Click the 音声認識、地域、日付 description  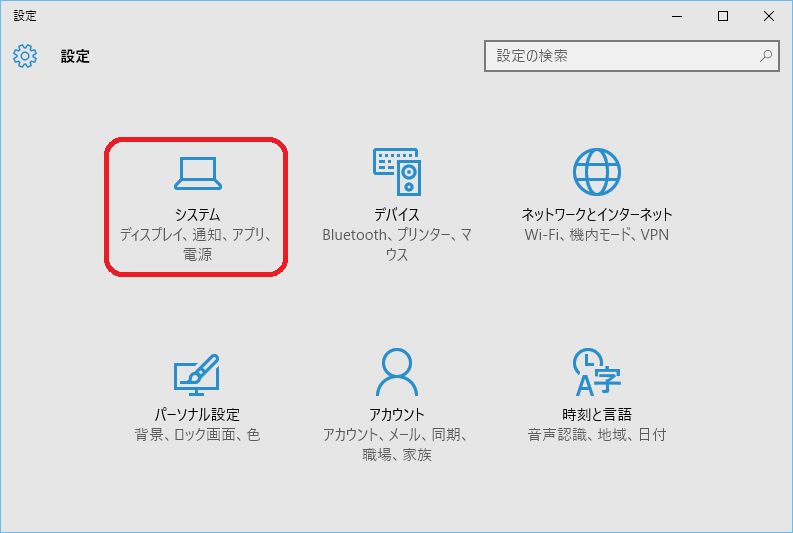coord(597,434)
